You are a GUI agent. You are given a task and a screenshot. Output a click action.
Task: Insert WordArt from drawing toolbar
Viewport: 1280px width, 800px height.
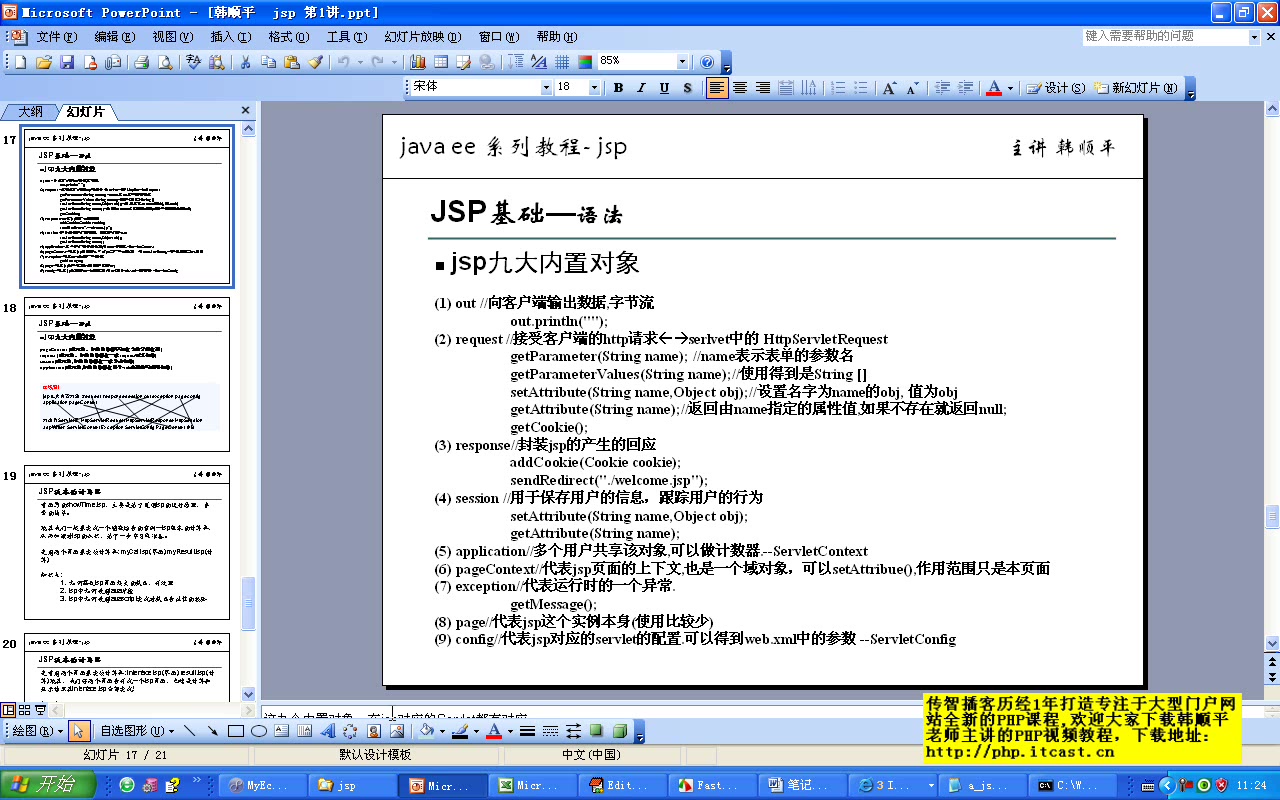327,731
